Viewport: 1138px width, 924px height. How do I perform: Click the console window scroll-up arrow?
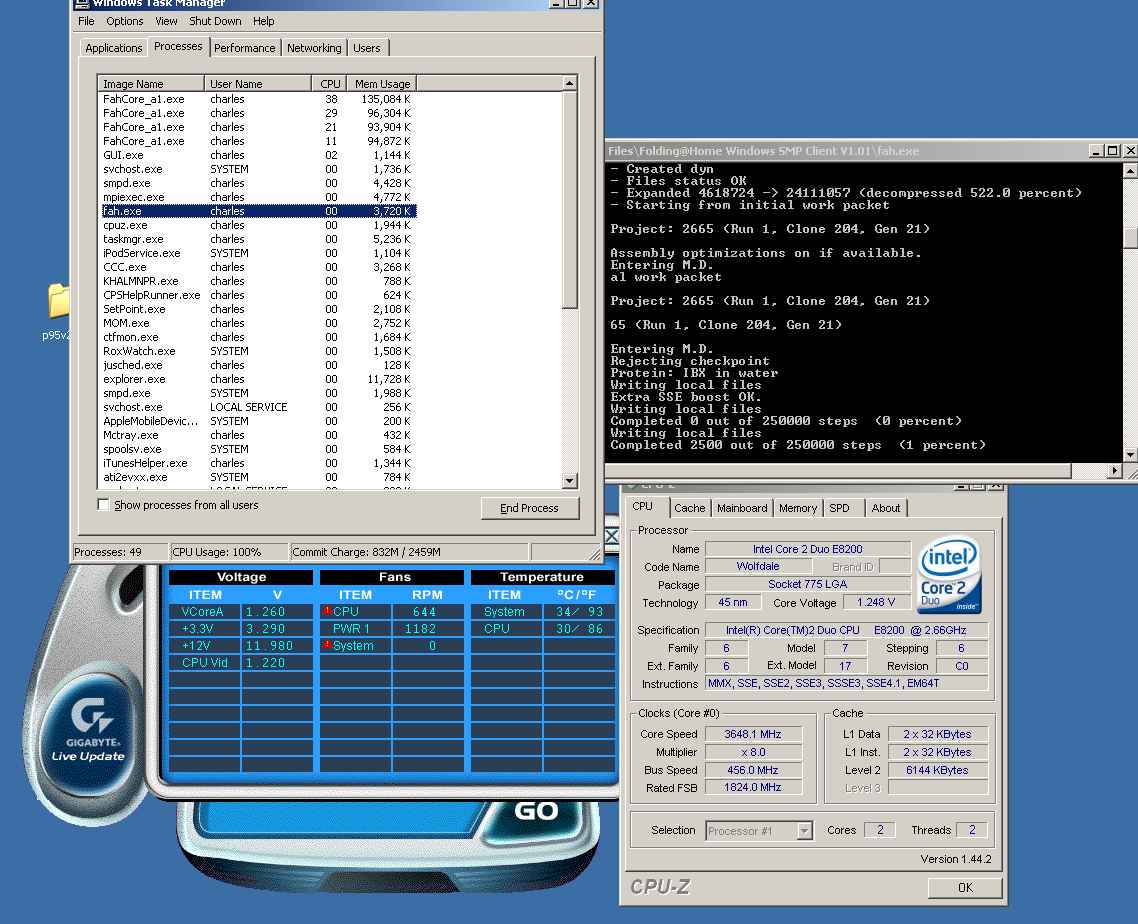(x=1130, y=171)
